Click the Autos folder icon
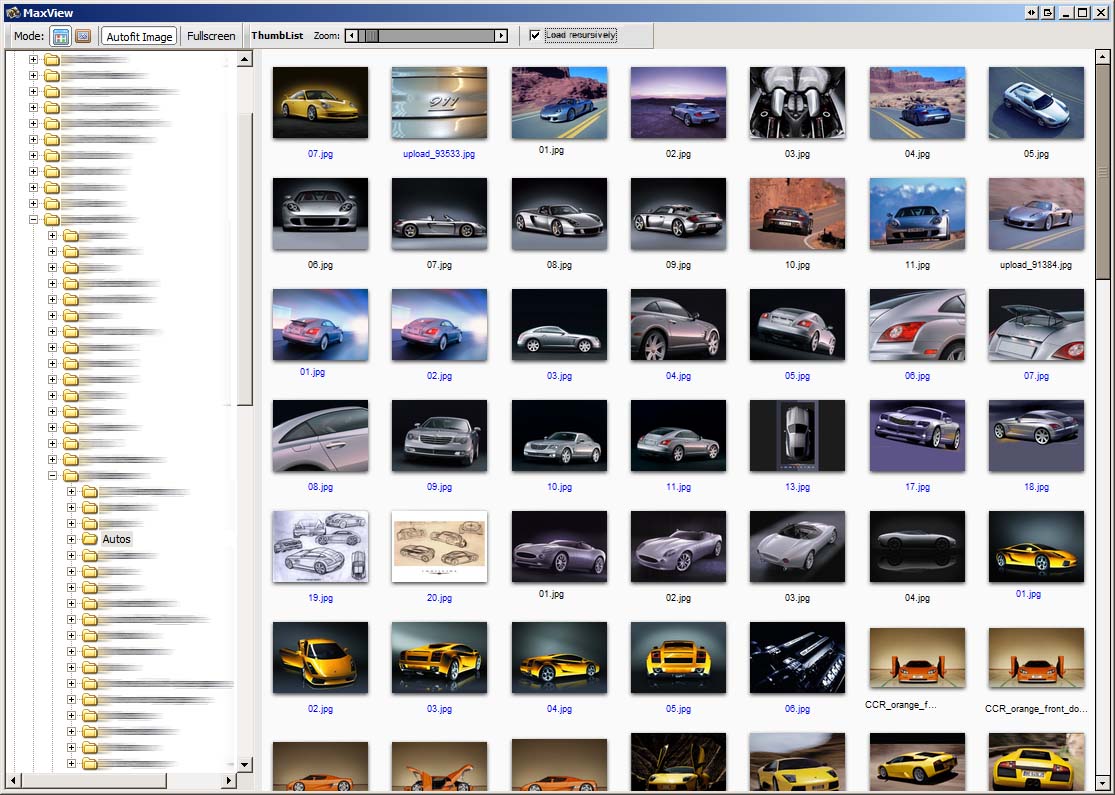Viewport: 1115px width, 795px height. click(x=90, y=539)
